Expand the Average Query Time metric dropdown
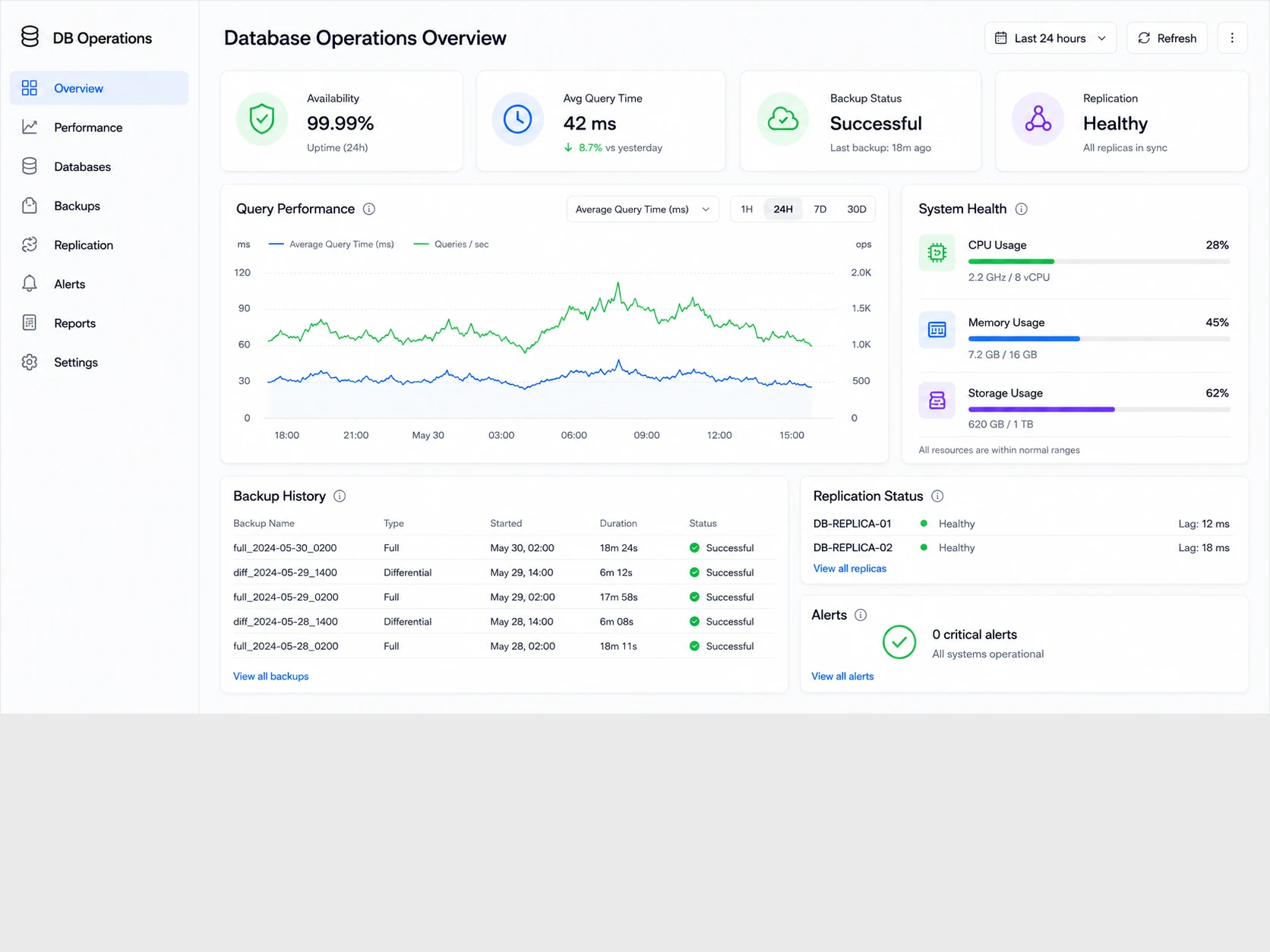Viewport: 1270px width, 952px height. 643,210
